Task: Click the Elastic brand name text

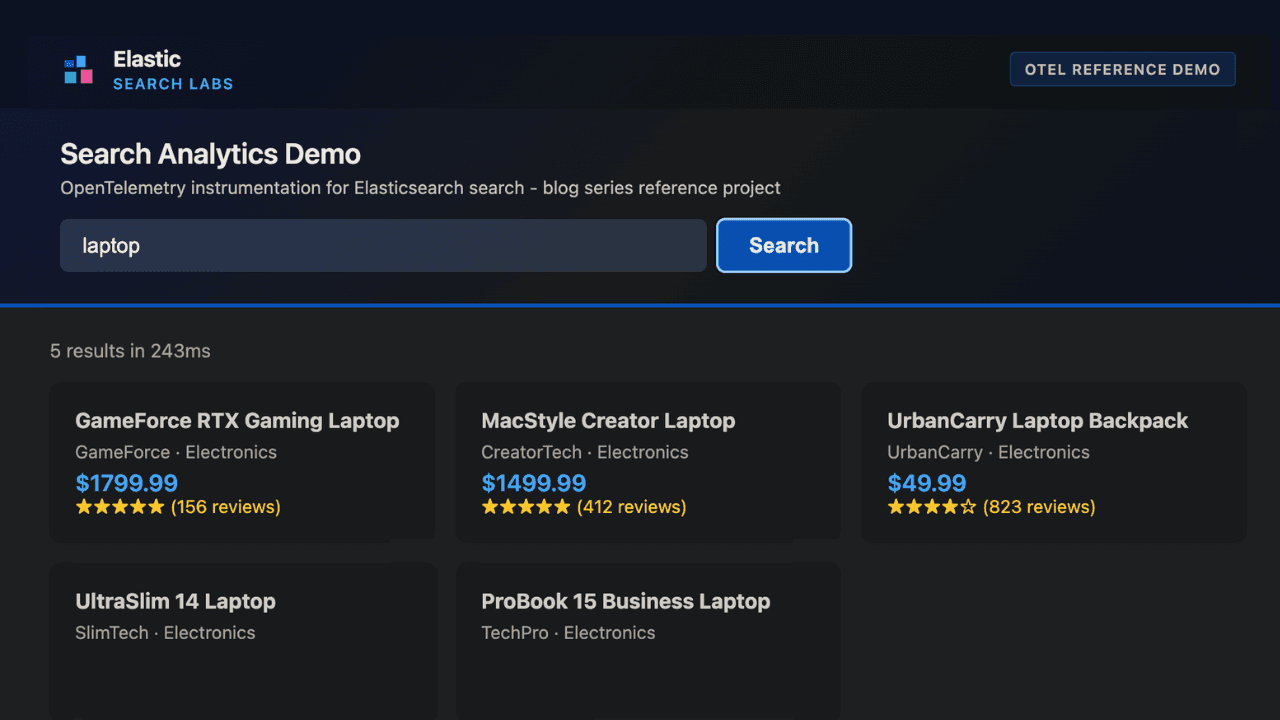Action: pos(147,59)
